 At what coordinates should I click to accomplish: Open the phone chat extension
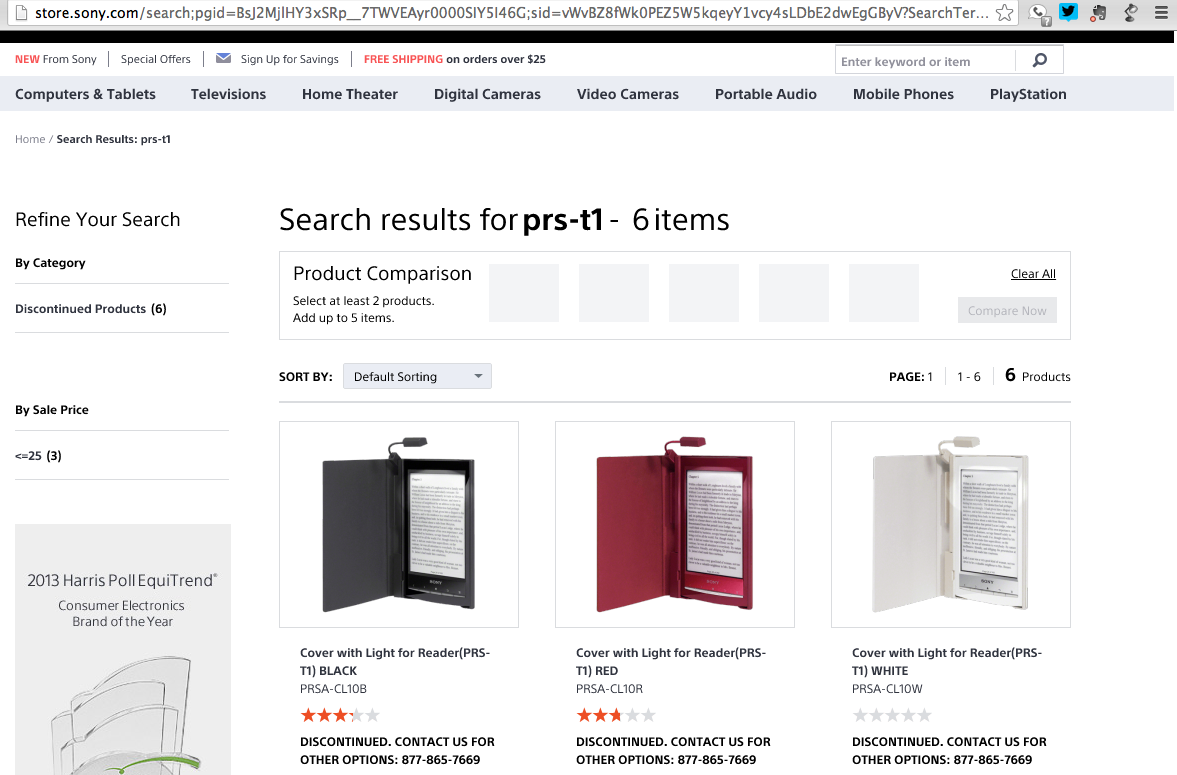(1040, 13)
